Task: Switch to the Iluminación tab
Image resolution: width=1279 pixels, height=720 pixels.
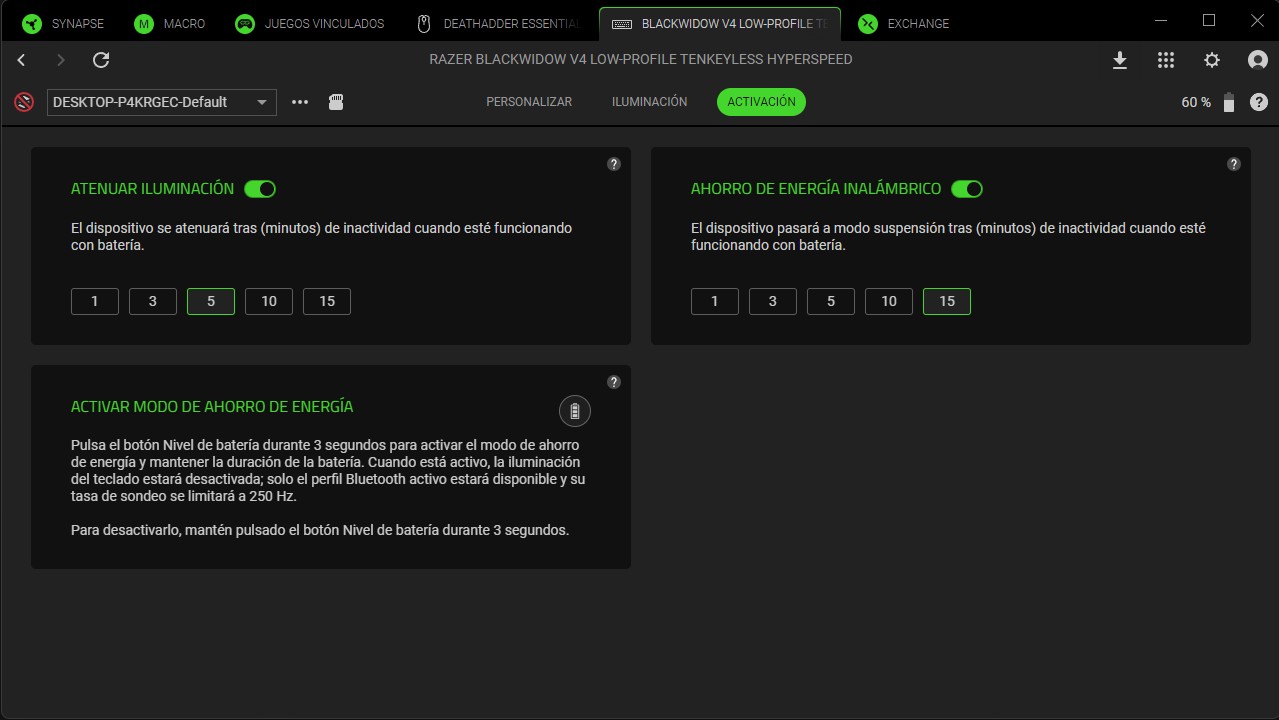Action: coord(649,102)
